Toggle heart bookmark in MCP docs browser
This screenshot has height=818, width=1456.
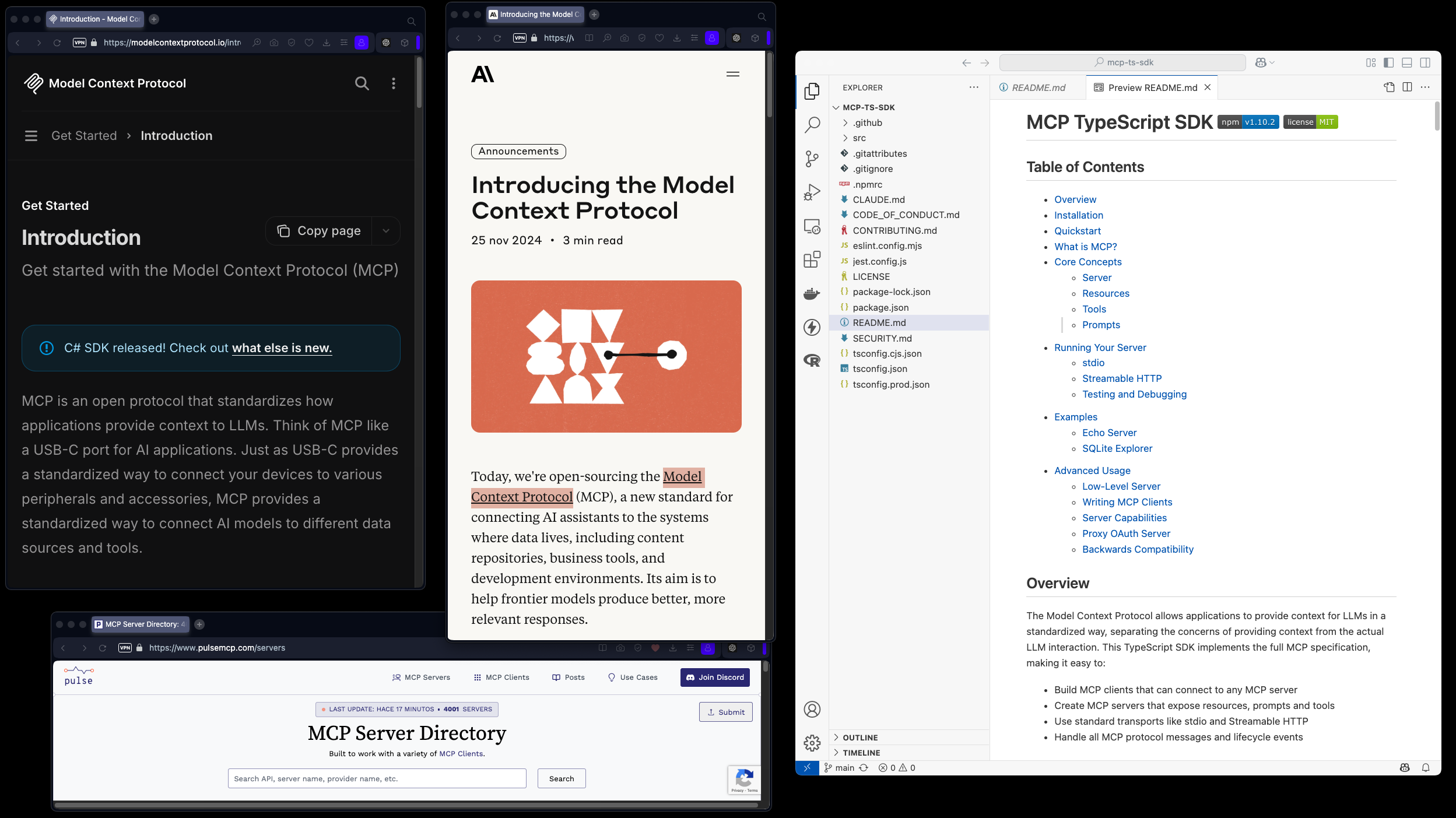click(x=309, y=43)
